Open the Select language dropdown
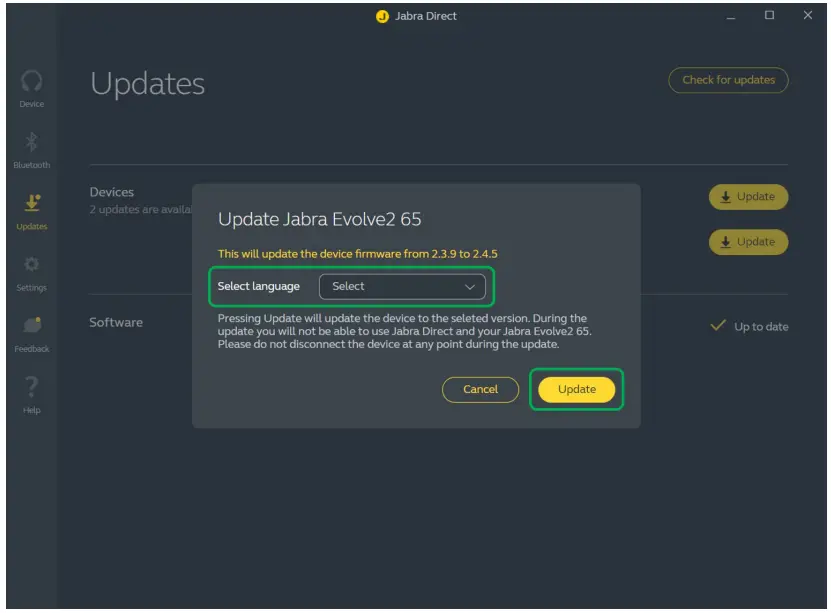Image resolution: width=831 pixels, height=613 pixels. (x=399, y=287)
